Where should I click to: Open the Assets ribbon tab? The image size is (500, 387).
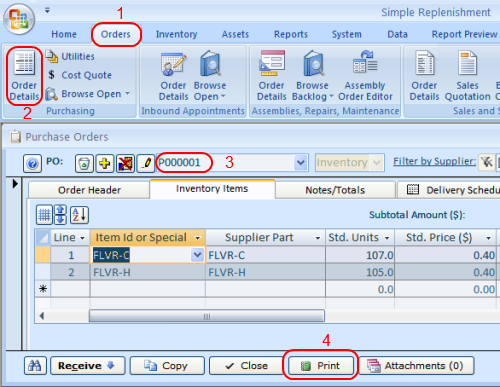pos(235,34)
